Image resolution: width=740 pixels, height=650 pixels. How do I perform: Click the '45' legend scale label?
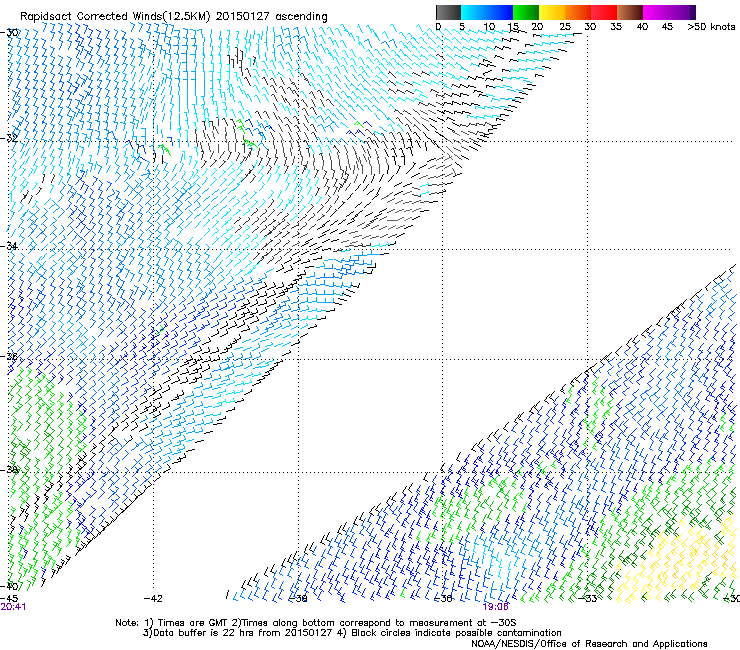coord(667,27)
